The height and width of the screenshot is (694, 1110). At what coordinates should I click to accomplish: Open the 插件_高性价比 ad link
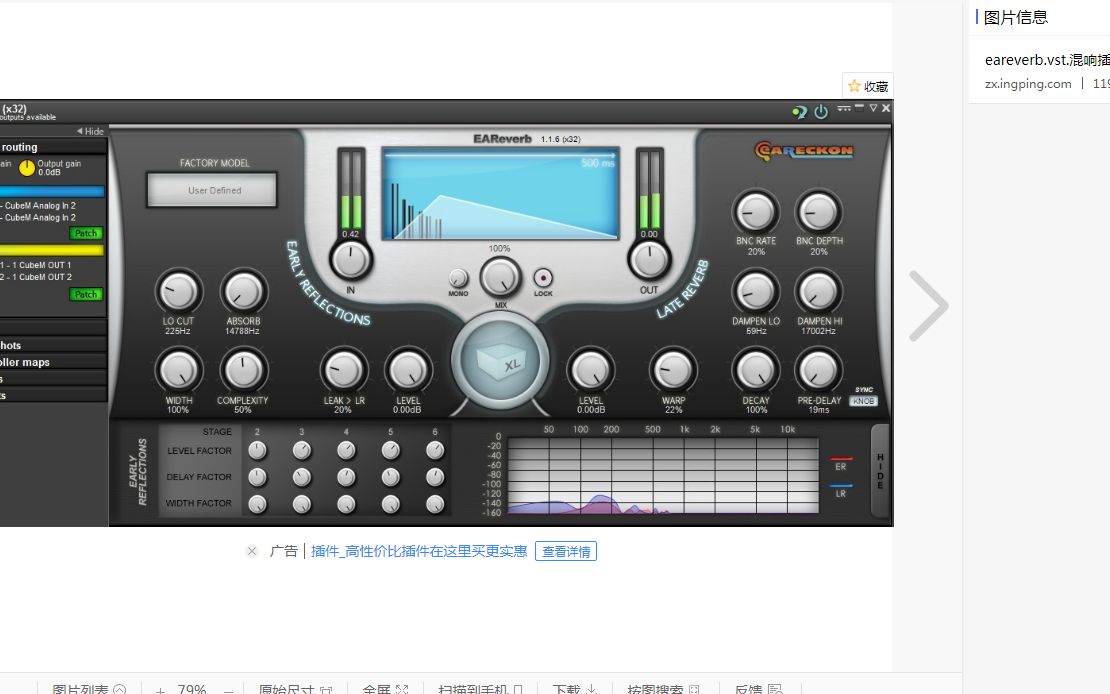[x=419, y=551]
